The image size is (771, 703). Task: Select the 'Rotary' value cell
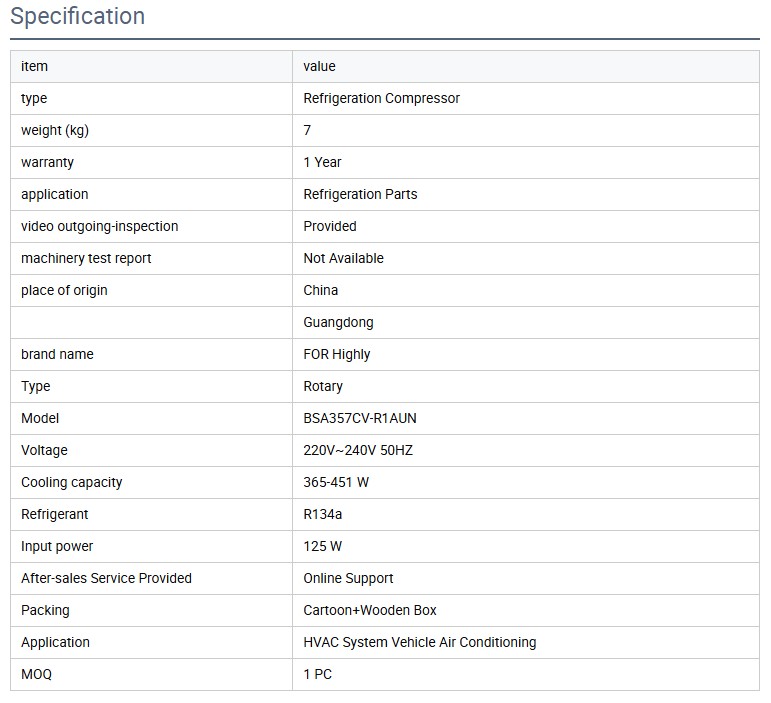coord(323,386)
